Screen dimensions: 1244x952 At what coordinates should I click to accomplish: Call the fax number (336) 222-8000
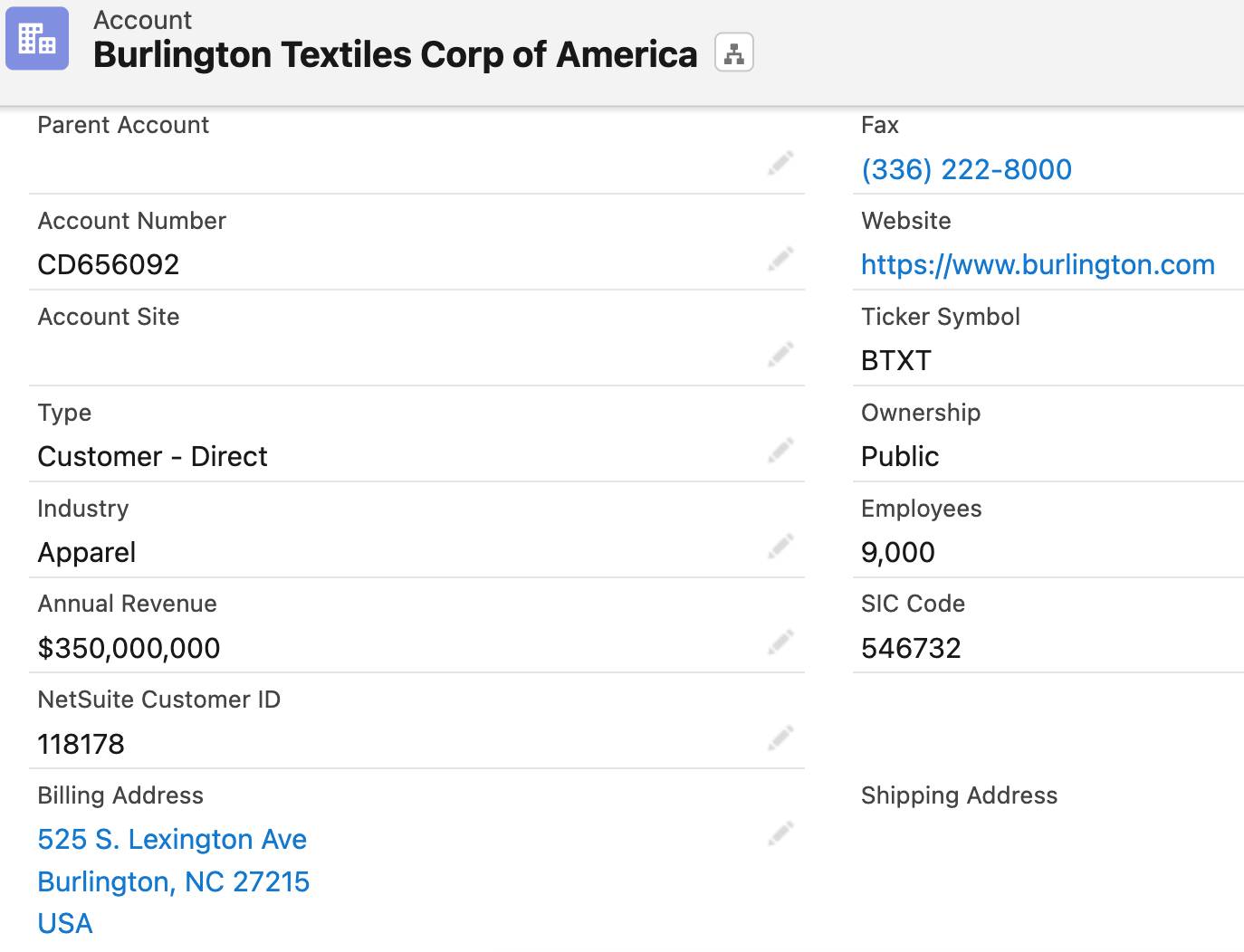point(966,169)
